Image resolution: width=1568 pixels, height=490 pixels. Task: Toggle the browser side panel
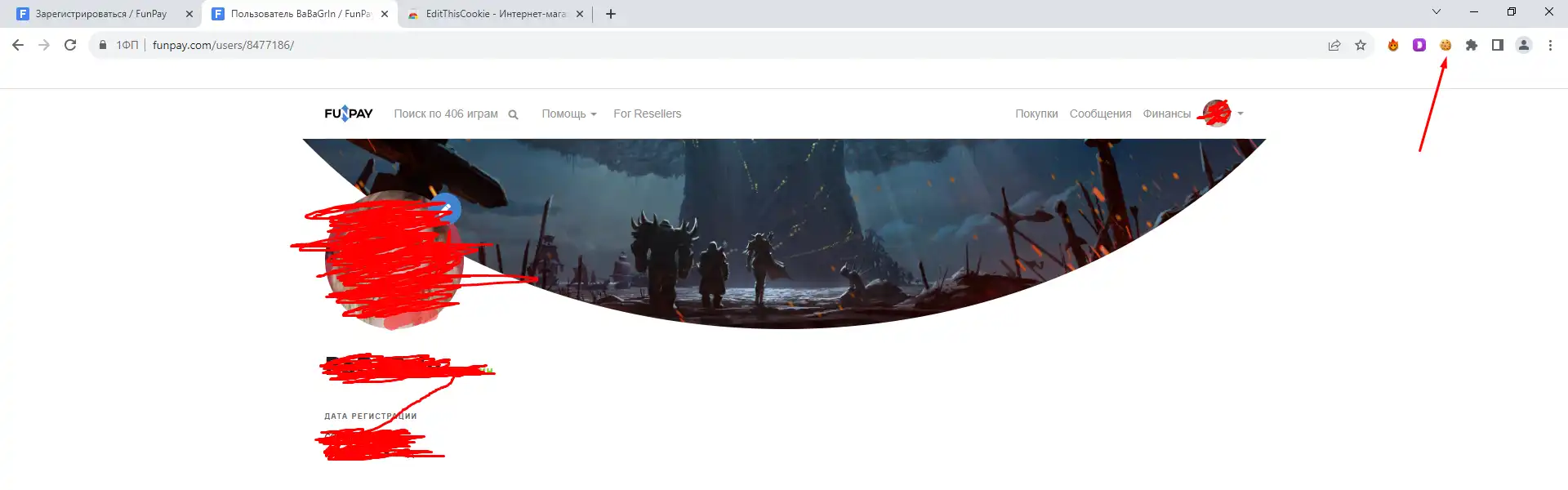1498,45
